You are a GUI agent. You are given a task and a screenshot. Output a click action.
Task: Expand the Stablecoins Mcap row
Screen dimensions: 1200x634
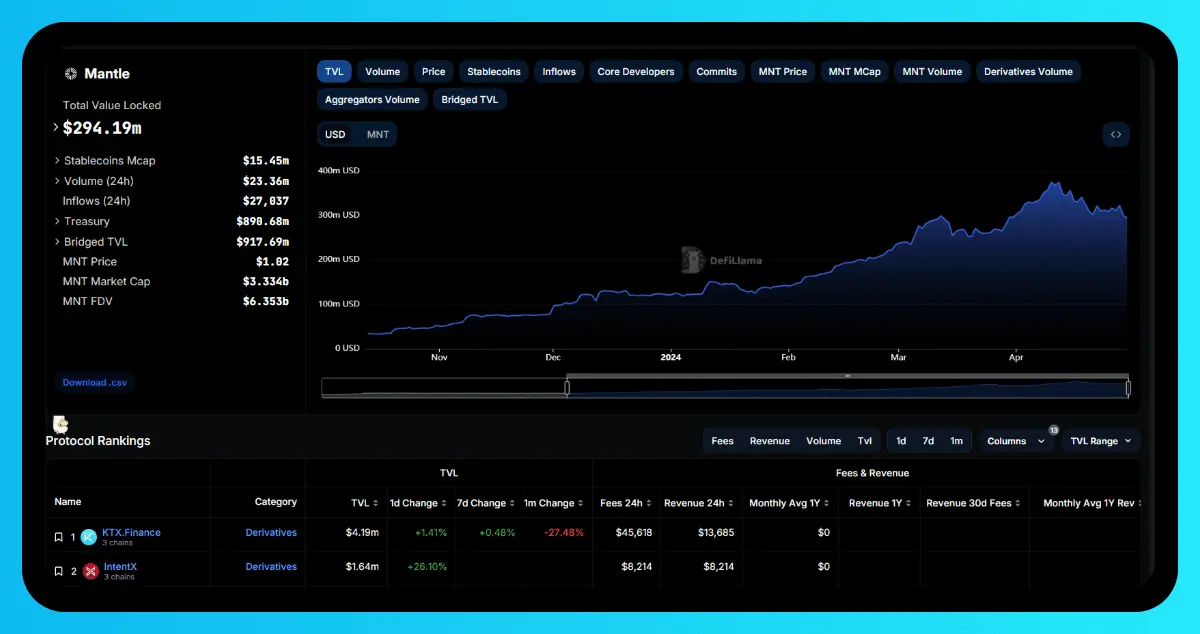[57, 160]
